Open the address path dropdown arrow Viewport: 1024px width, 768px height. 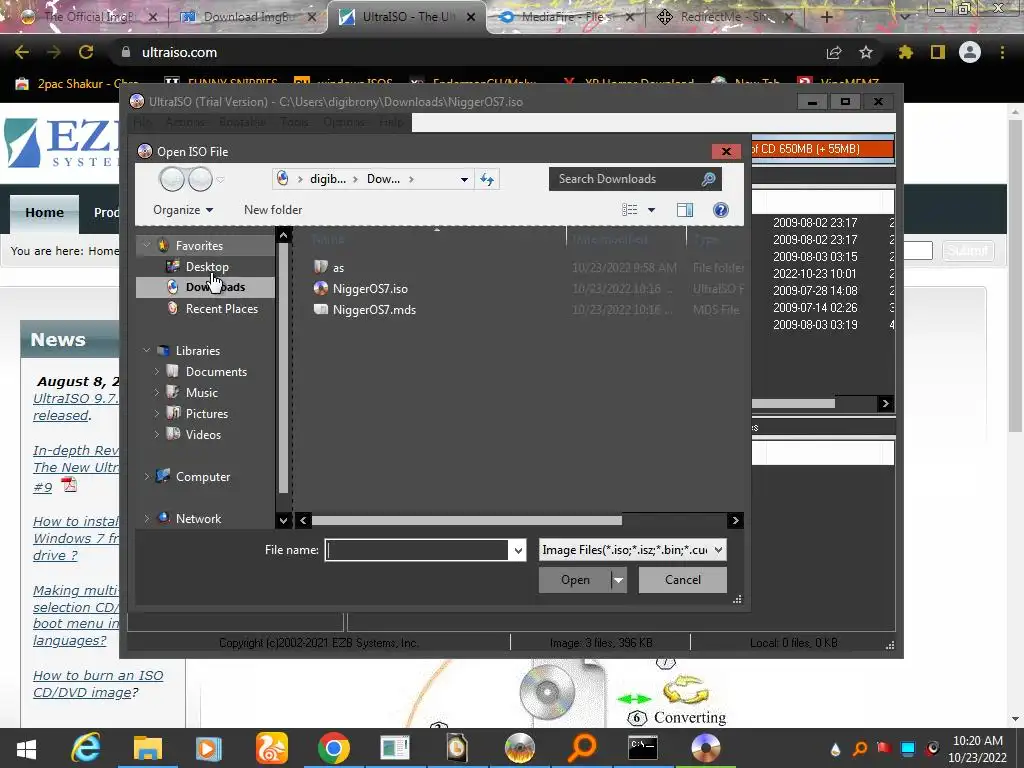(x=464, y=179)
